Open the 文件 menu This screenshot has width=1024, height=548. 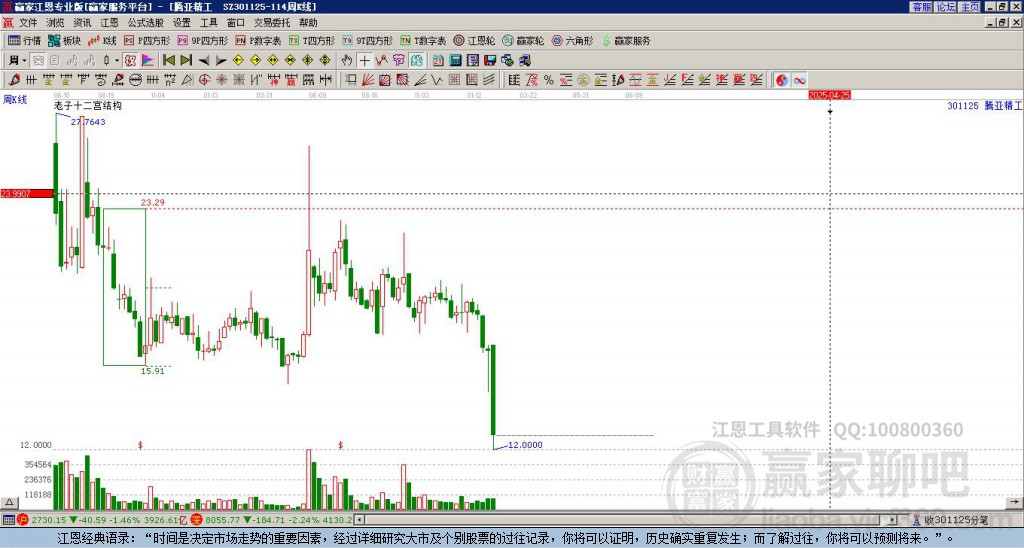tap(28, 23)
